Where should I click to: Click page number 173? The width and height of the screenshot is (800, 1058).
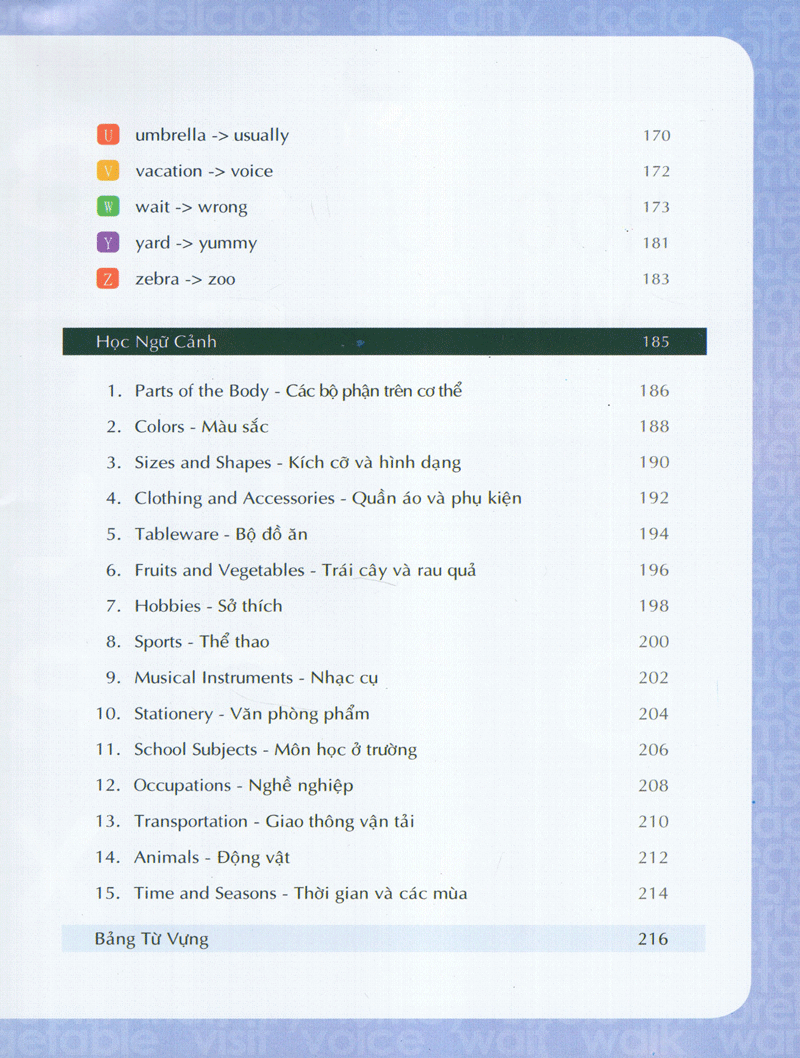656,207
